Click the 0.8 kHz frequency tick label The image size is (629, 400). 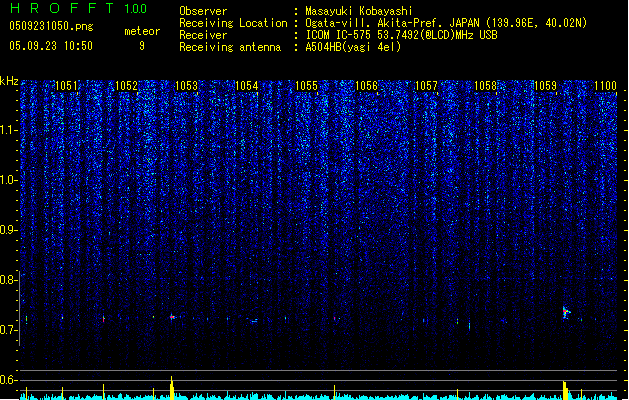pyautogui.click(x=8, y=280)
